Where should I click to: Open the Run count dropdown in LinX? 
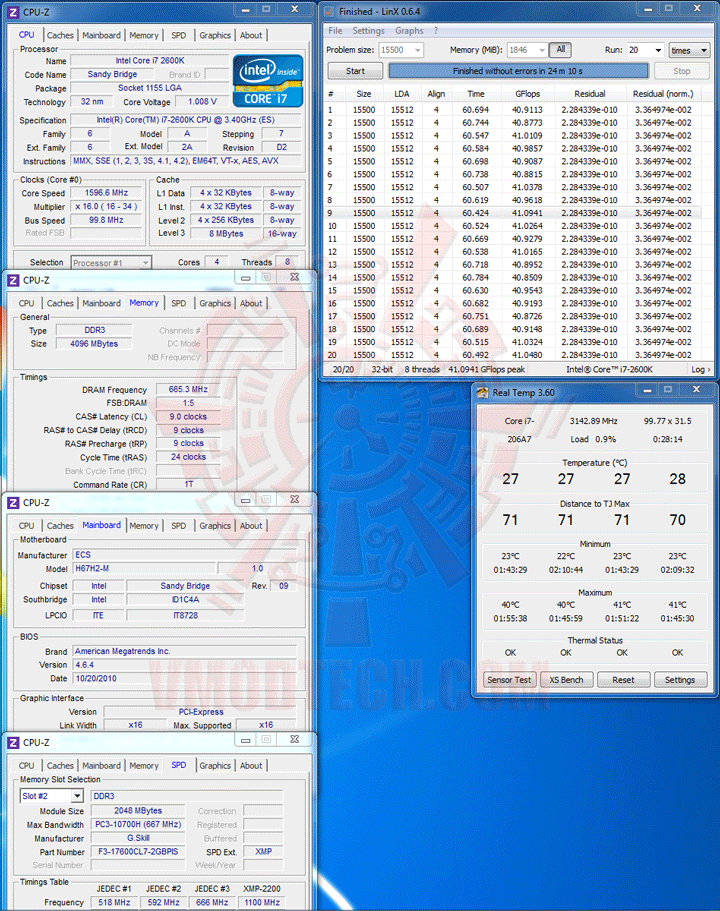pos(658,51)
